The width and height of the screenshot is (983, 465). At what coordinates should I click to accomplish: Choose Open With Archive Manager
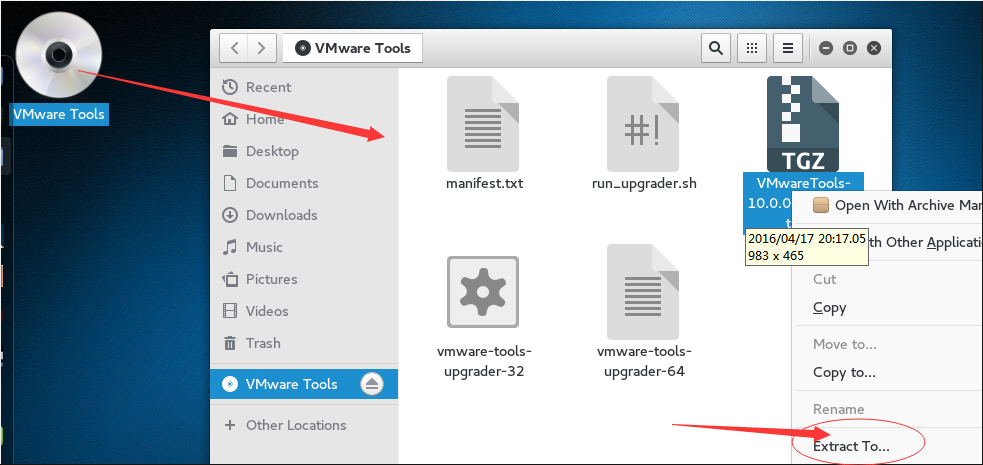(890, 206)
